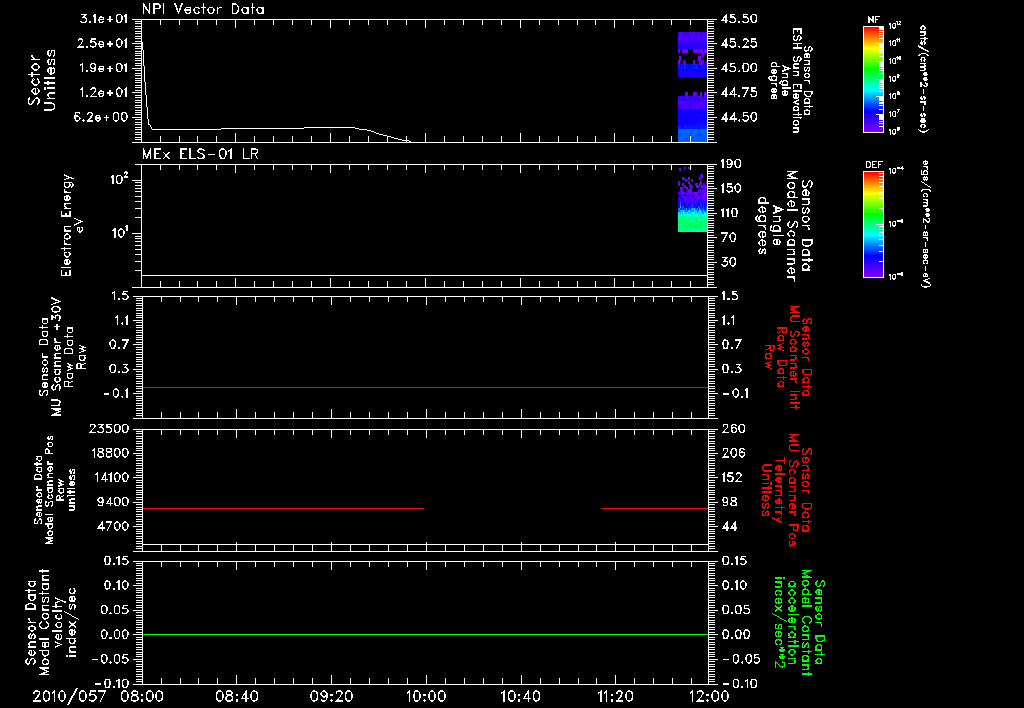Click the '2010/057' date label
The width and height of the screenshot is (1024, 708).
[x=69, y=696]
